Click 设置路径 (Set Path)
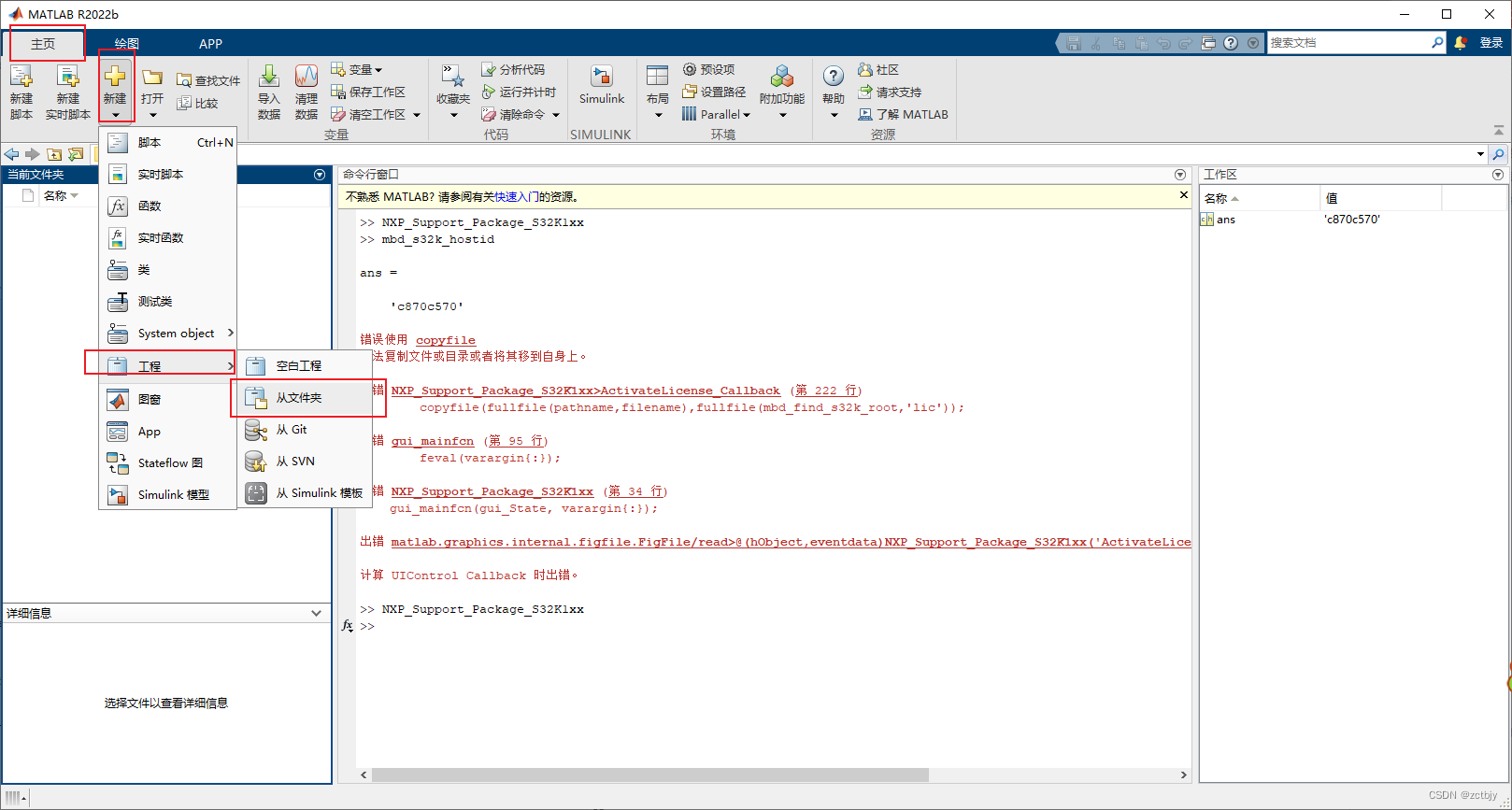 pyautogui.click(x=714, y=92)
